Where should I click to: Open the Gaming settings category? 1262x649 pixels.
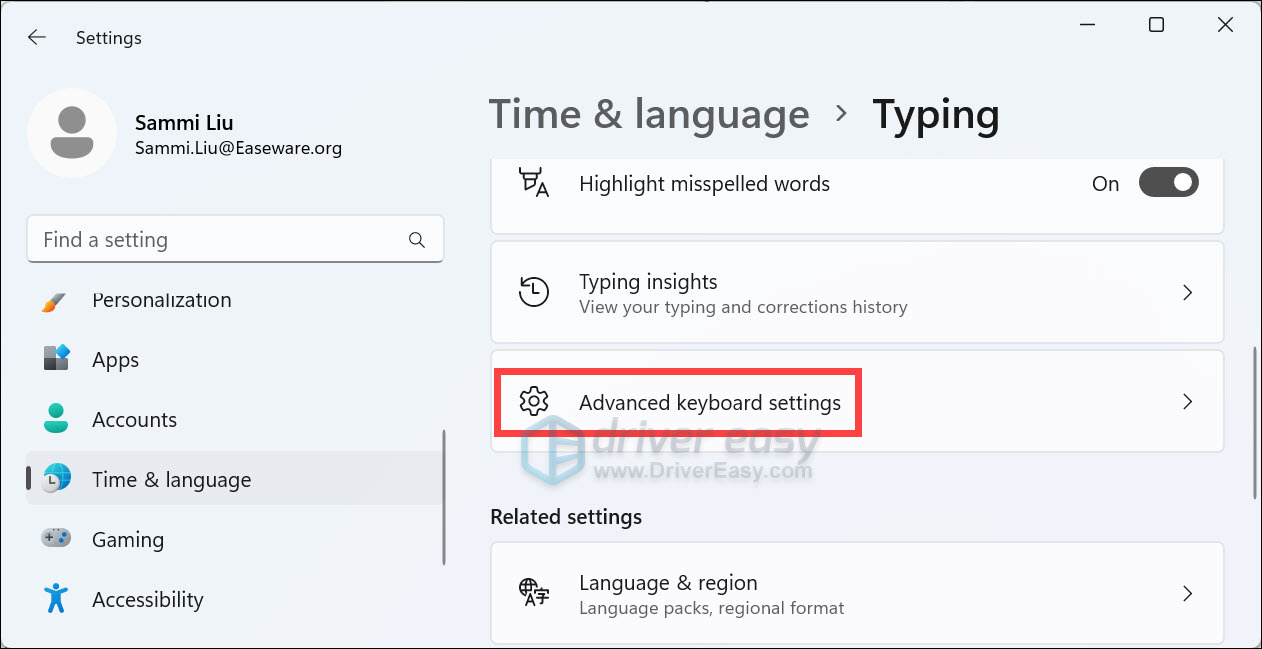tap(128, 540)
